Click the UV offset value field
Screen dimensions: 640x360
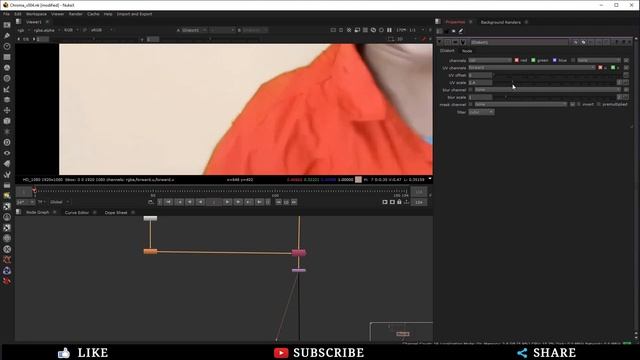click(480, 75)
